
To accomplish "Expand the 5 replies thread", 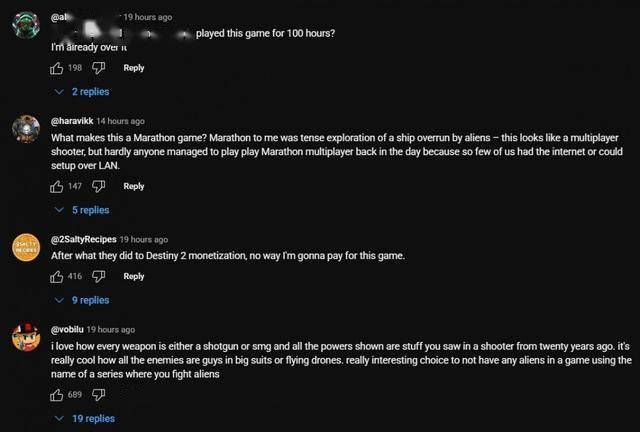I will pos(82,210).
